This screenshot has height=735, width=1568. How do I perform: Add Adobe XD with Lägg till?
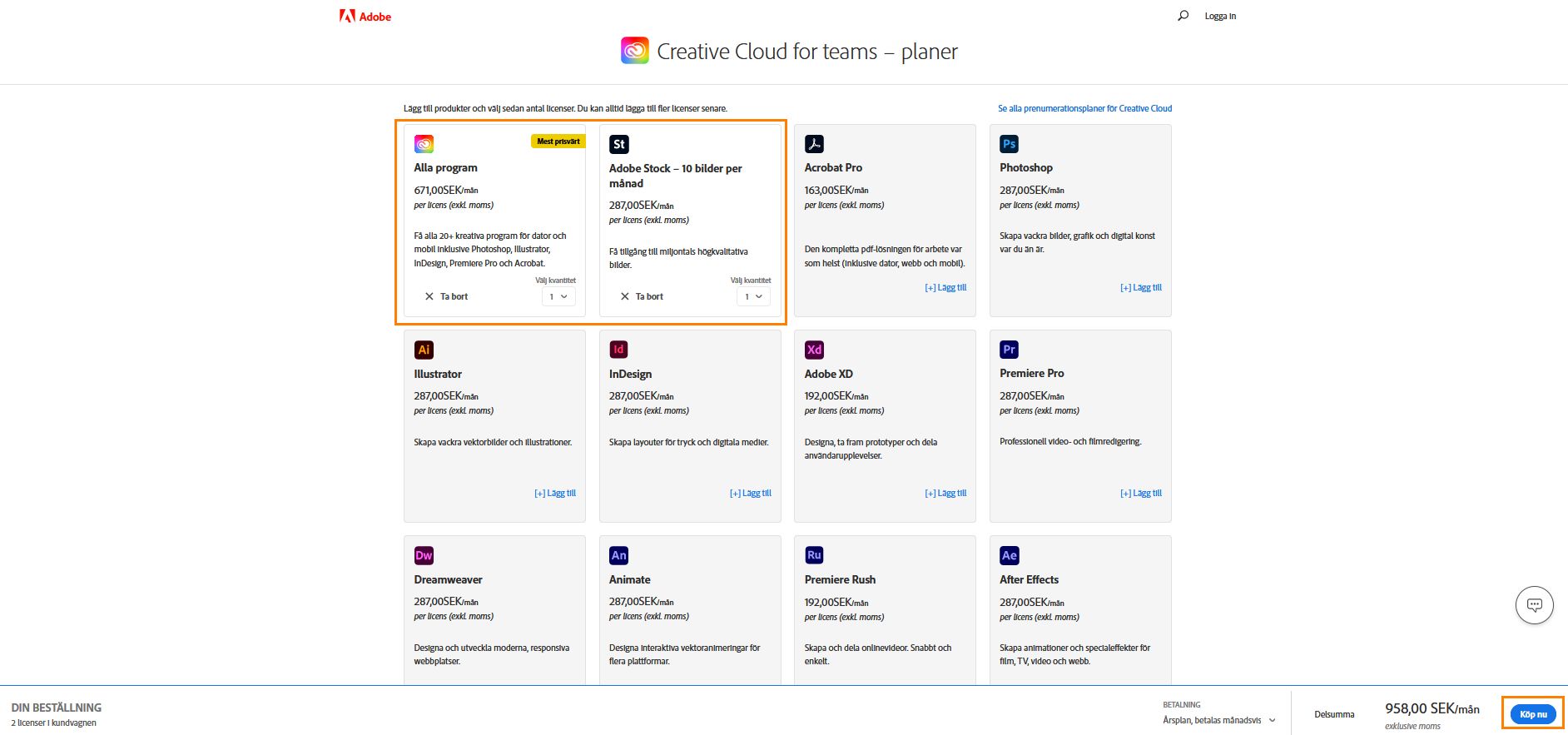point(945,493)
